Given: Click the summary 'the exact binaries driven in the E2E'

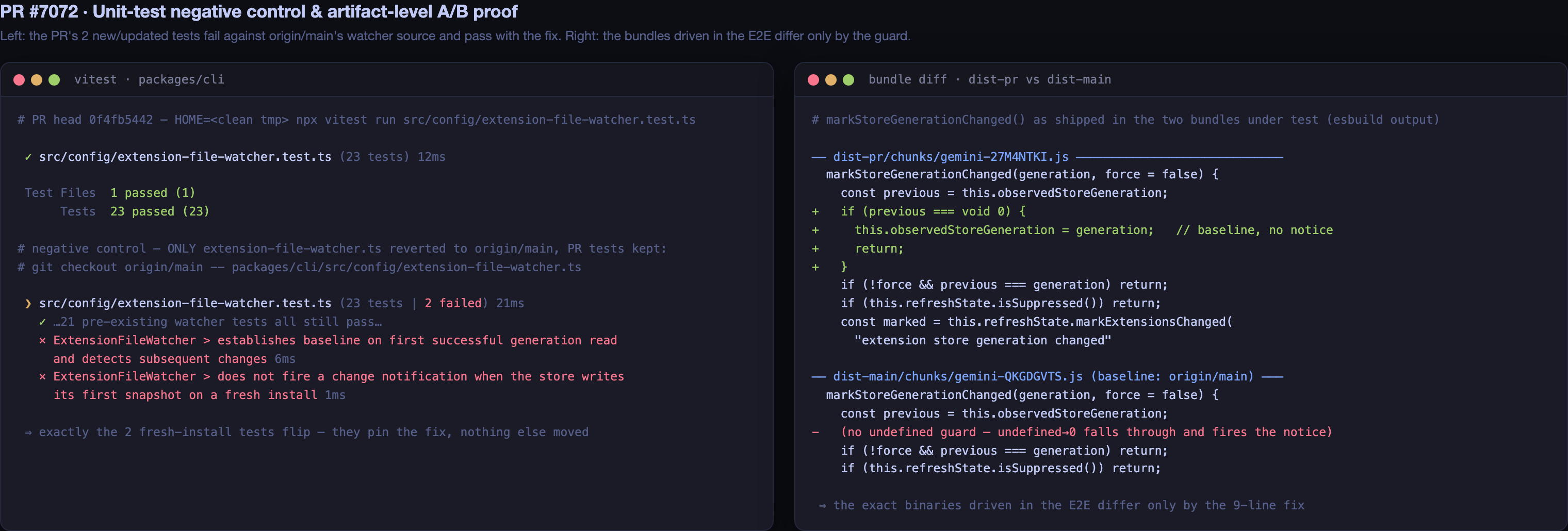Looking at the screenshot, I should (1061, 505).
